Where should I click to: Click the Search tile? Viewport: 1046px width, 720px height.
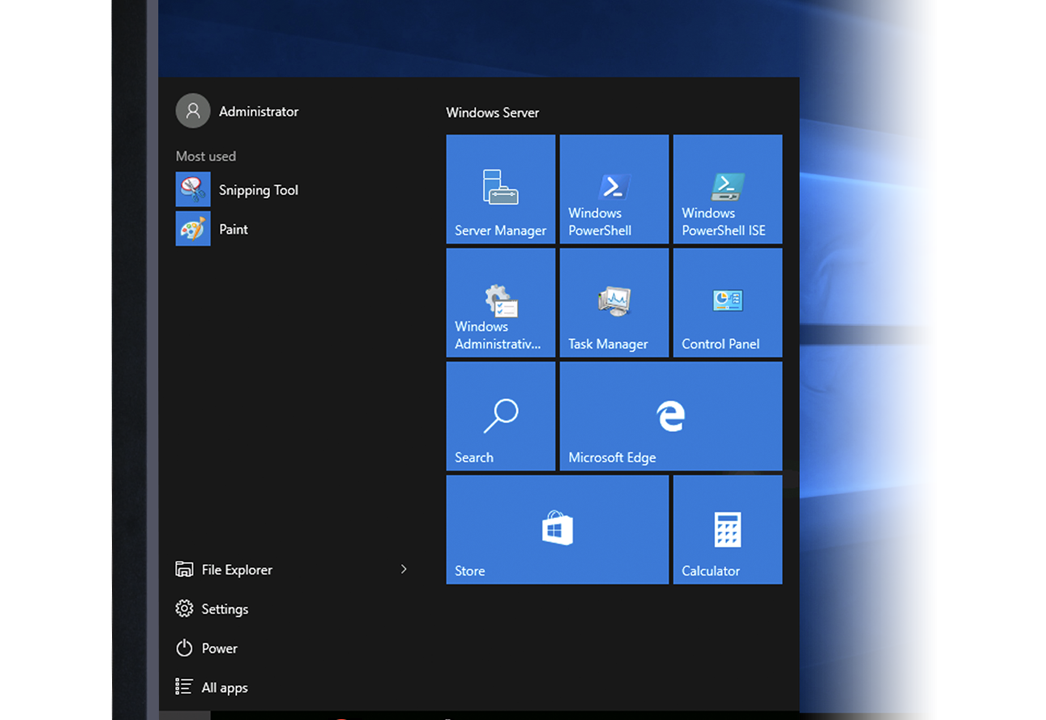click(x=500, y=416)
